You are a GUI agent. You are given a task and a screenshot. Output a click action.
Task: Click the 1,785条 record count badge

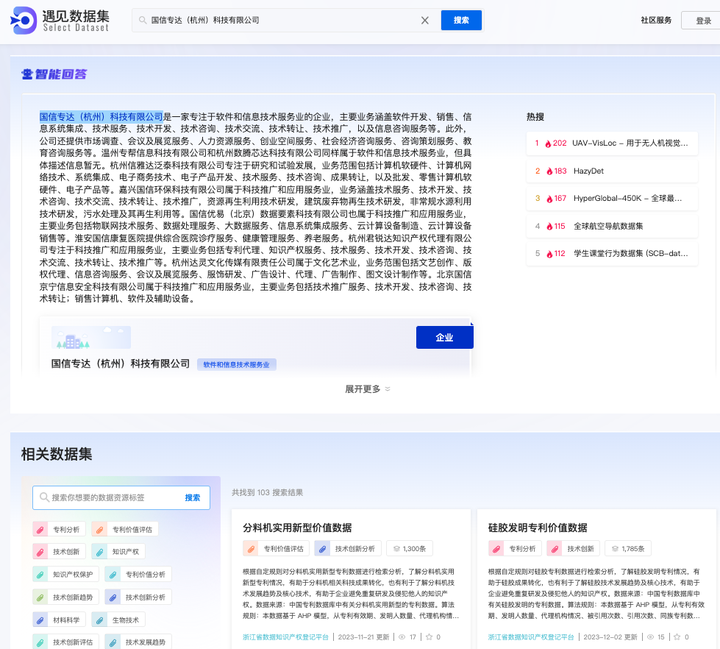coord(628,548)
